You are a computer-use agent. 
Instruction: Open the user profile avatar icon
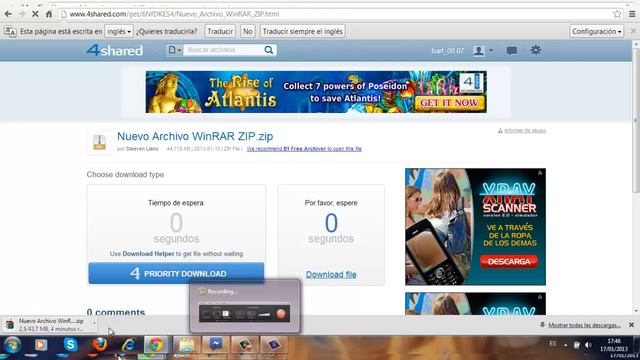[x=479, y=51]
